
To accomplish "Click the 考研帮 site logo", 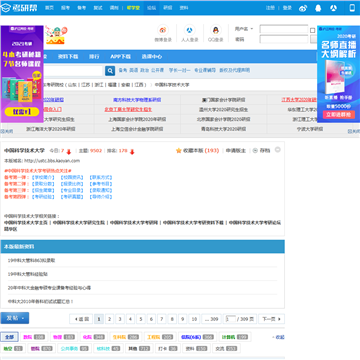I will point(20,8).
